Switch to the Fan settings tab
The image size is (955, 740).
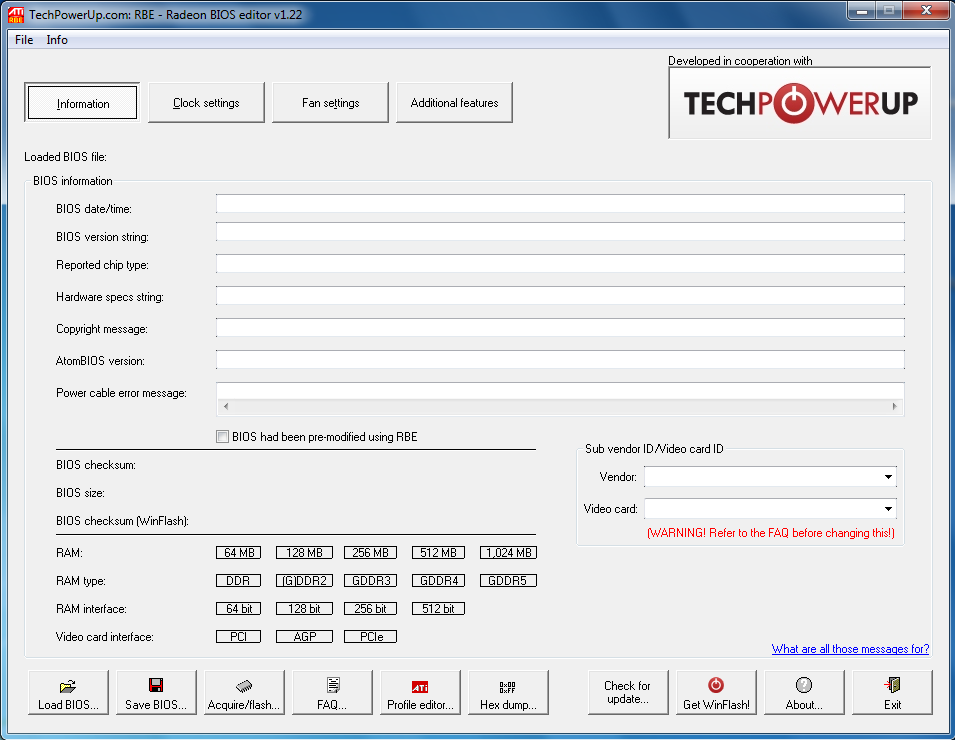click(x=330, y=102)
